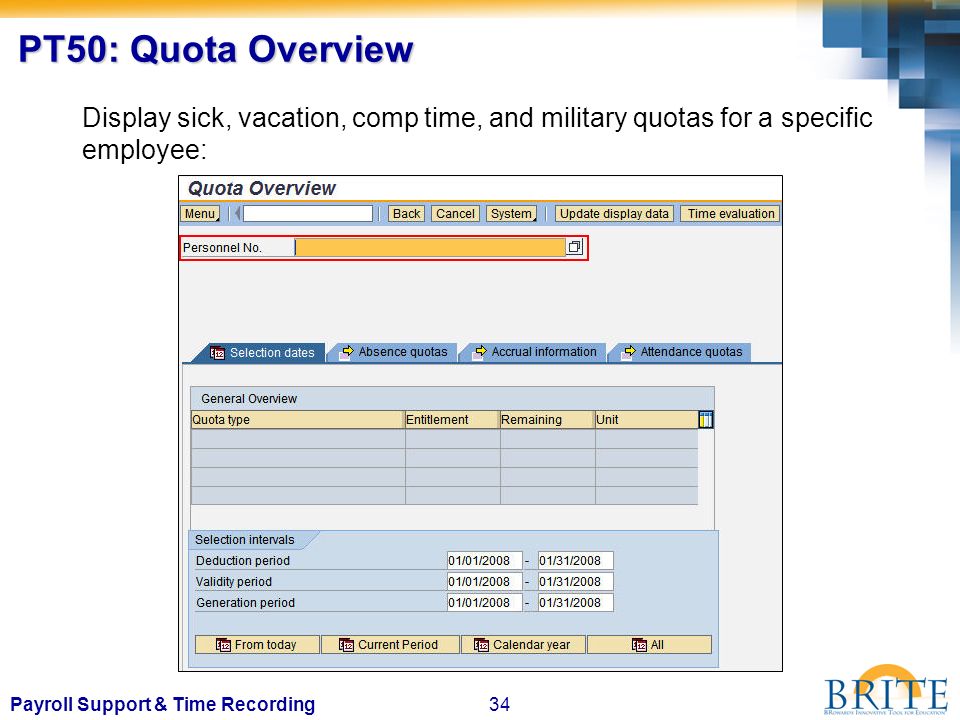Click the From today button

tap(257, 645)
